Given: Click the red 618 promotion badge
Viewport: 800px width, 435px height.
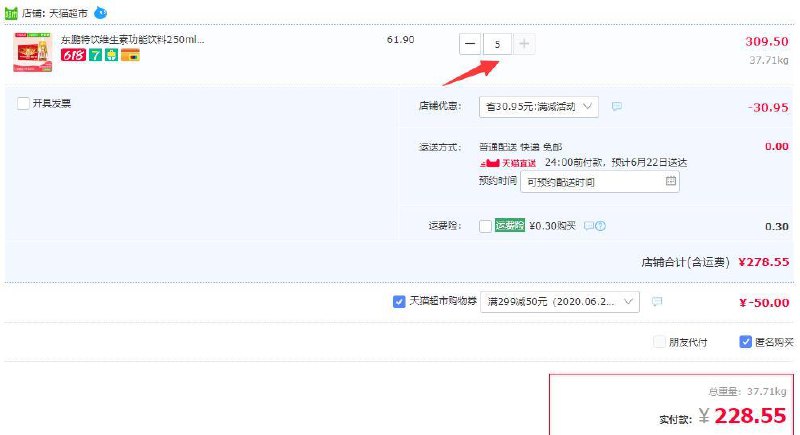Looking at the screenshot, I should (x=73, y=55).
